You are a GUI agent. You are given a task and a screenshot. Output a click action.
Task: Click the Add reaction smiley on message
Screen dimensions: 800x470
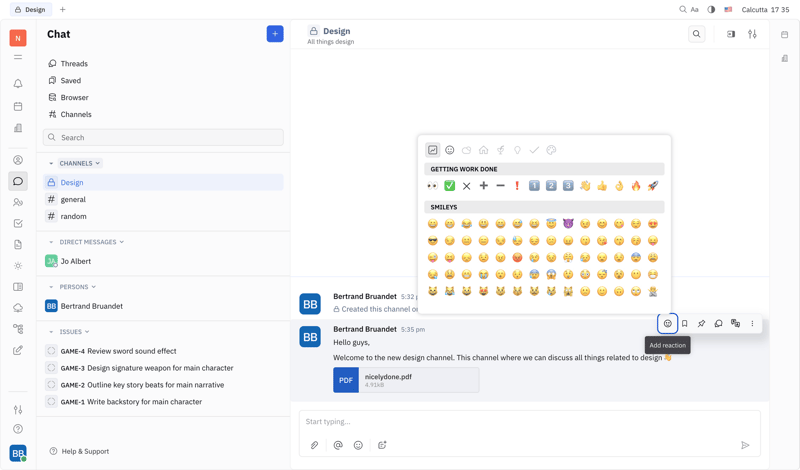tap(667, 324)
